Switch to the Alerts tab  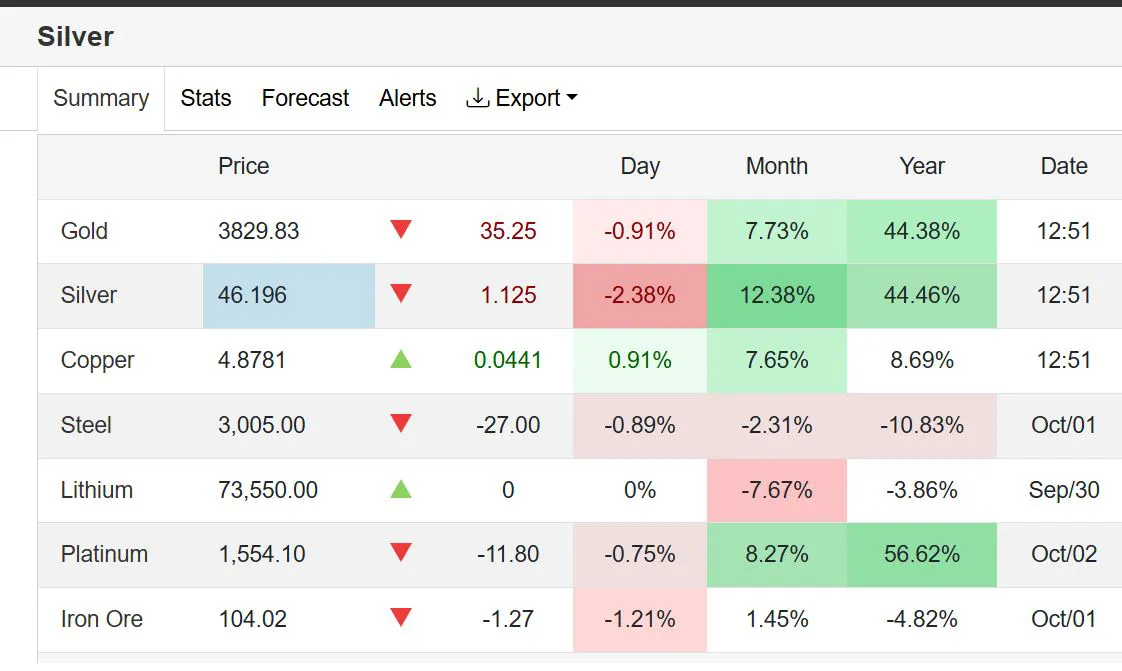coord(407,98)
